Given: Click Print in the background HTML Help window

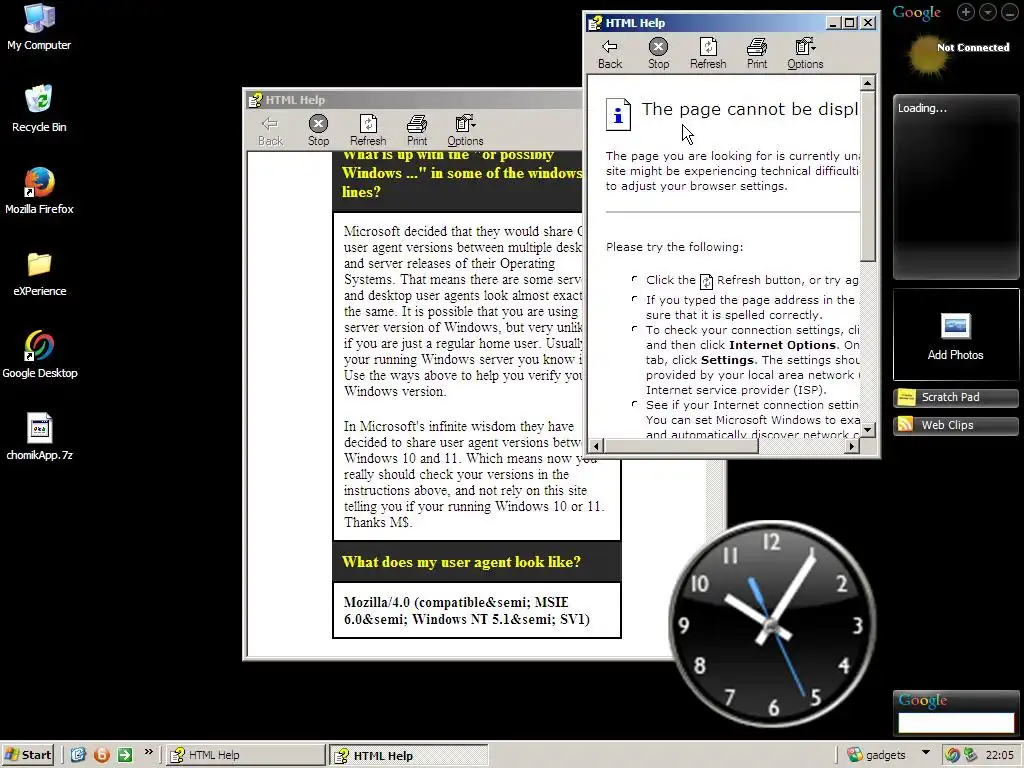Looking at the screenshot, I should coord(417,131).
